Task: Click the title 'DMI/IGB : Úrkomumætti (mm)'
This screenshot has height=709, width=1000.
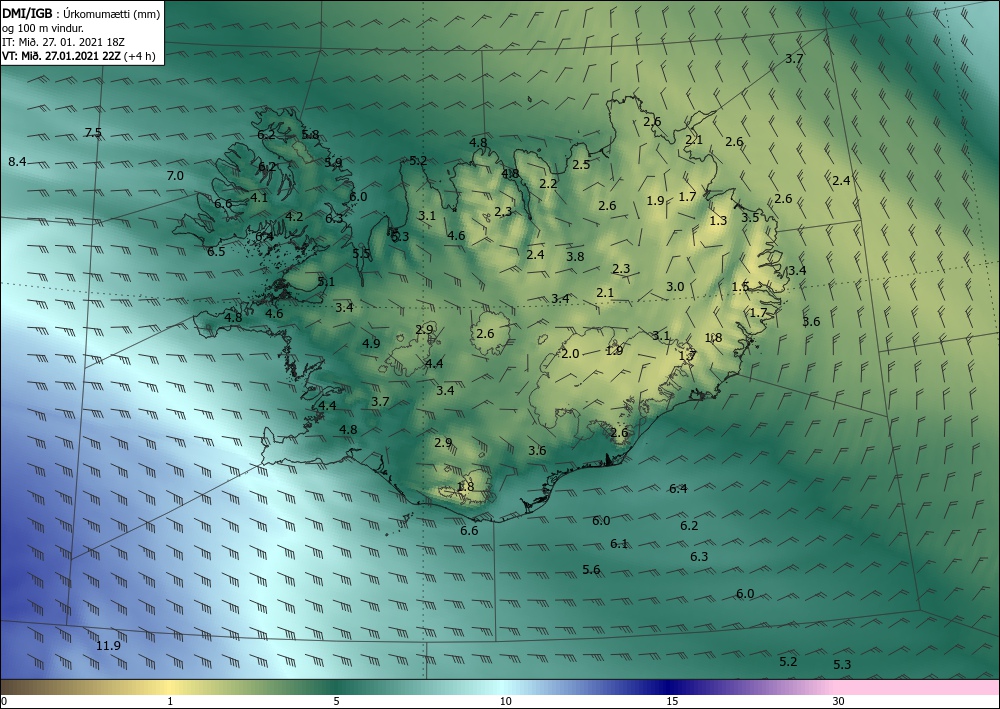Action: pos(81,13)
